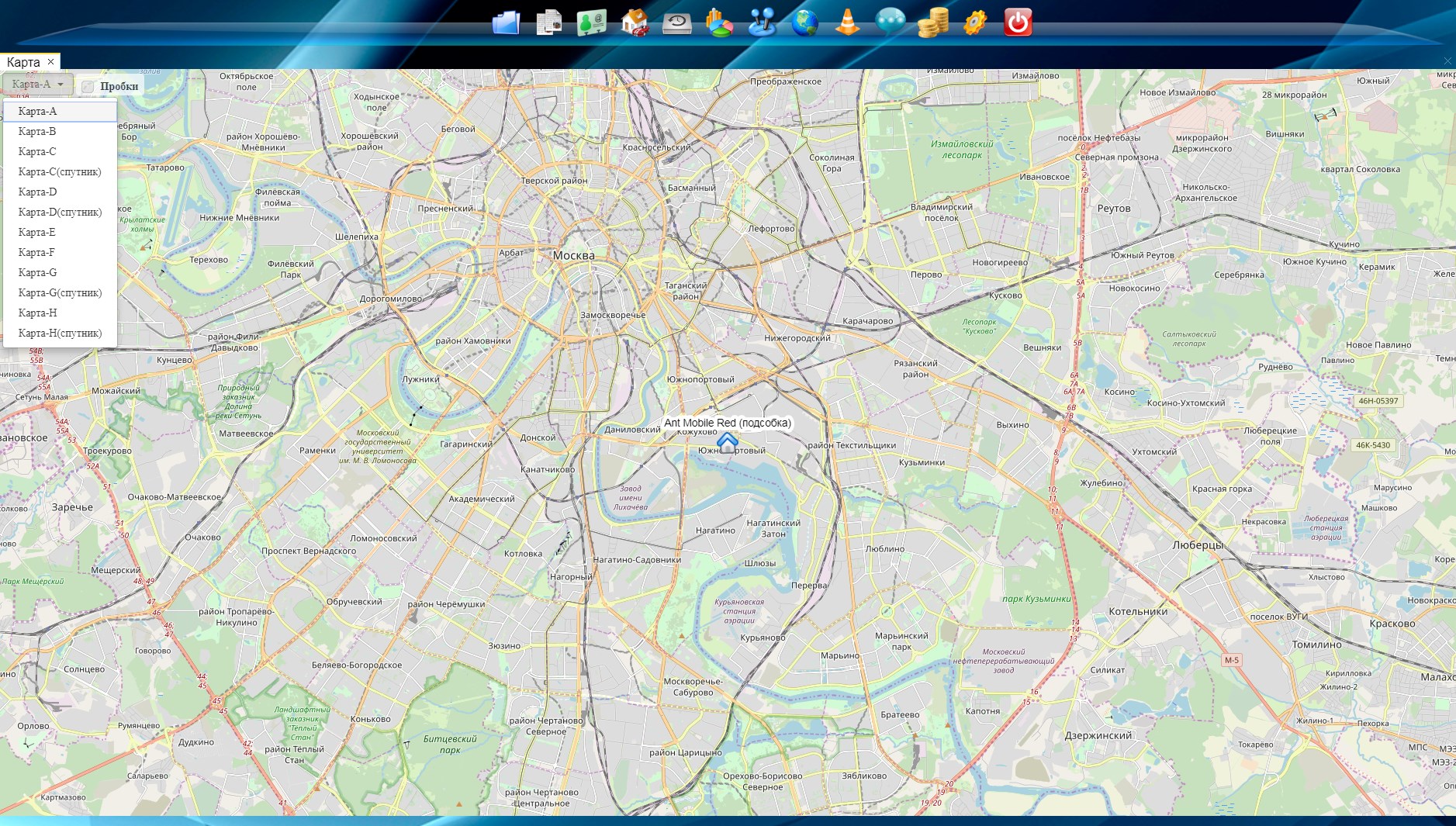Open the orange gear settings icon
Screen dimensions: 1456x826
[x=975, y=22]
